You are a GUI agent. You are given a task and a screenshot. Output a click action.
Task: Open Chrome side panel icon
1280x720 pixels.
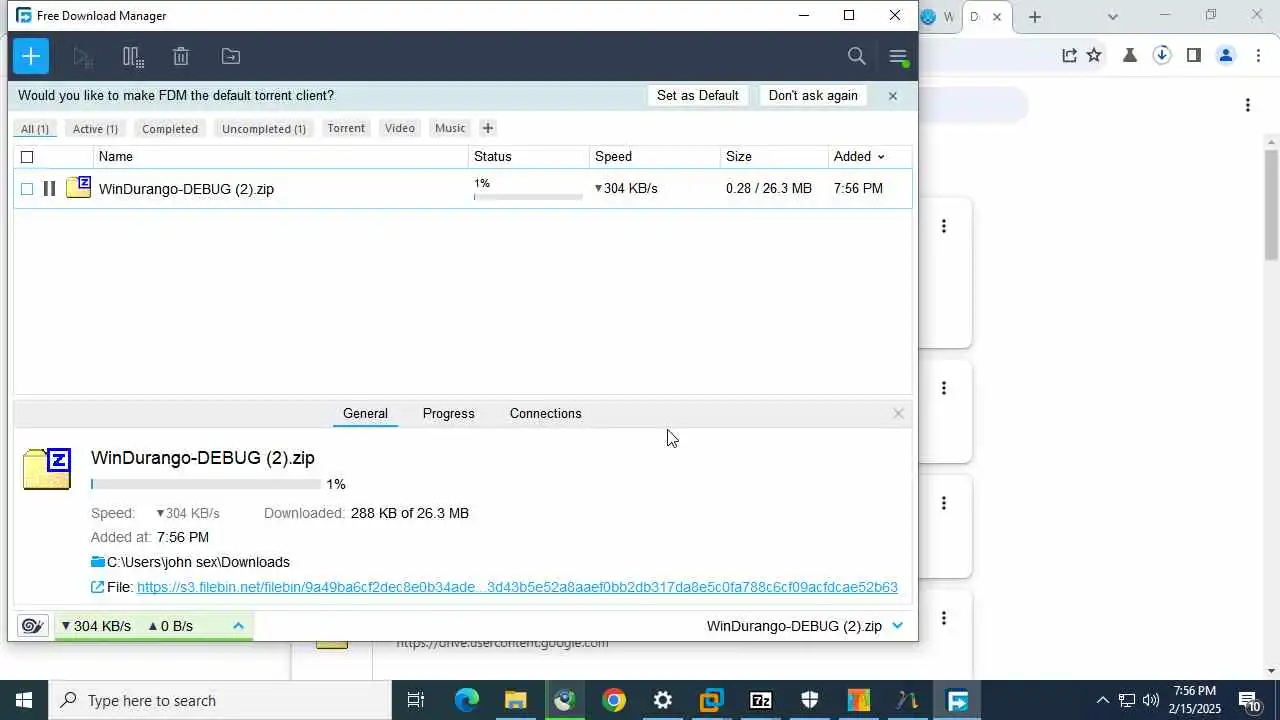[x=1193, y=55]
